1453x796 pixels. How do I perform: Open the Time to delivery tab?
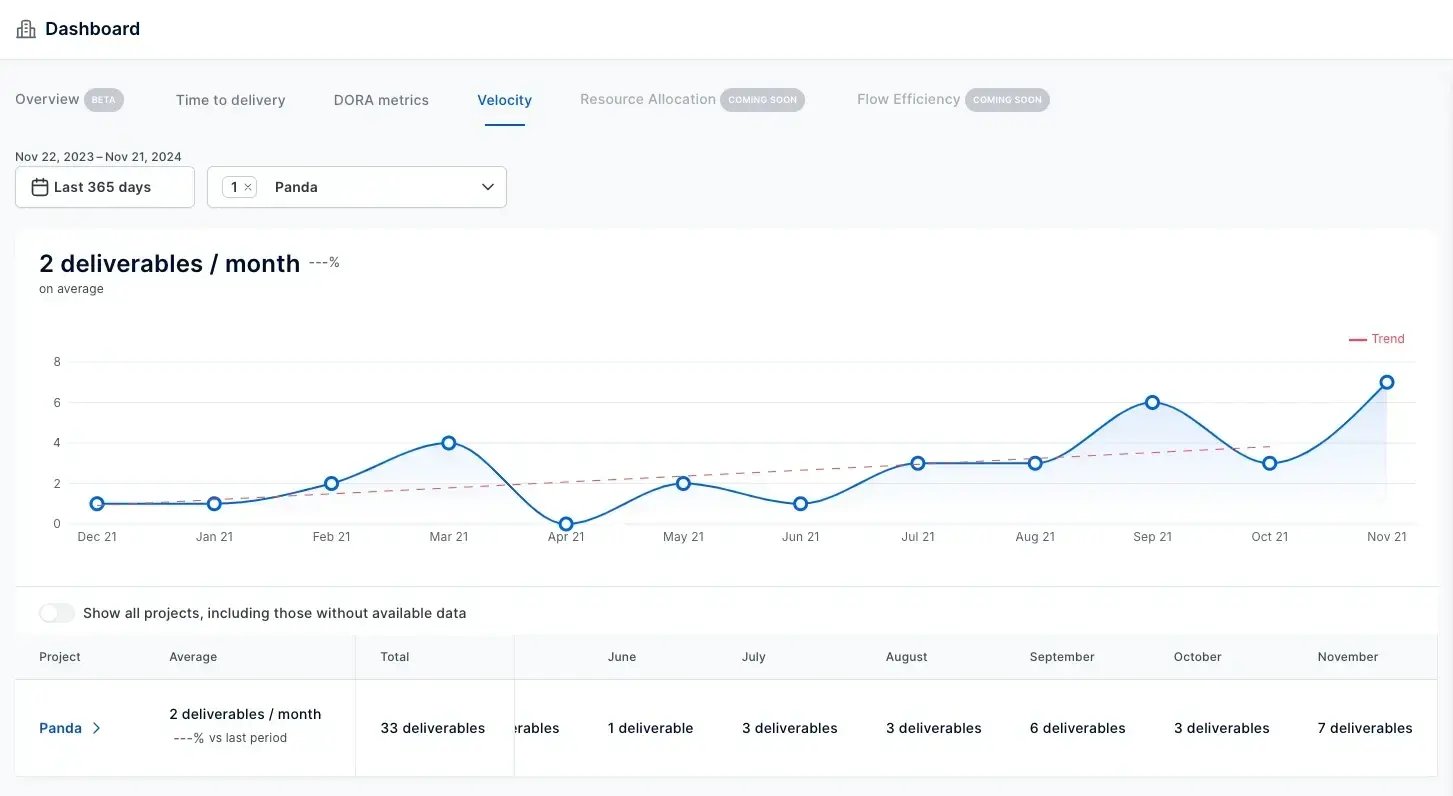click(x=230, y=100)
